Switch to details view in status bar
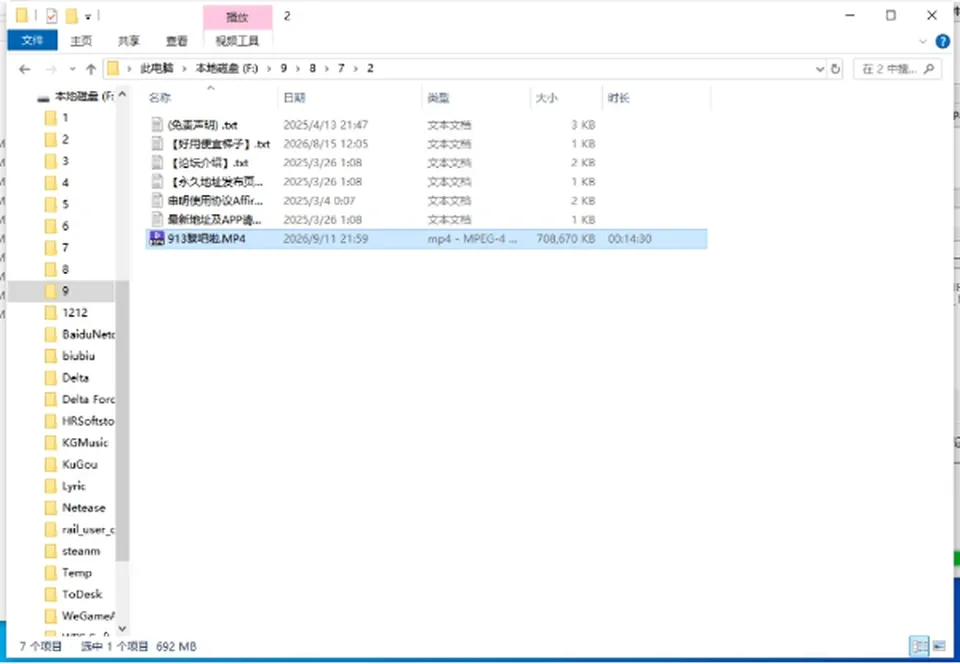960x664 pixels. [x=918, y=646]
